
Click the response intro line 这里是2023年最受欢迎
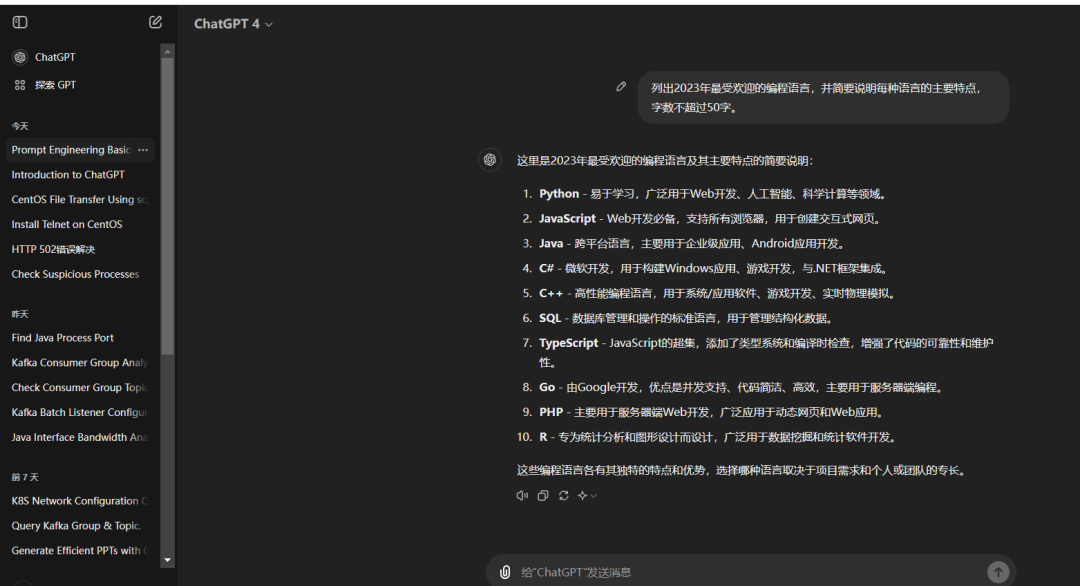pyautogui.click(x=665, y=160)
